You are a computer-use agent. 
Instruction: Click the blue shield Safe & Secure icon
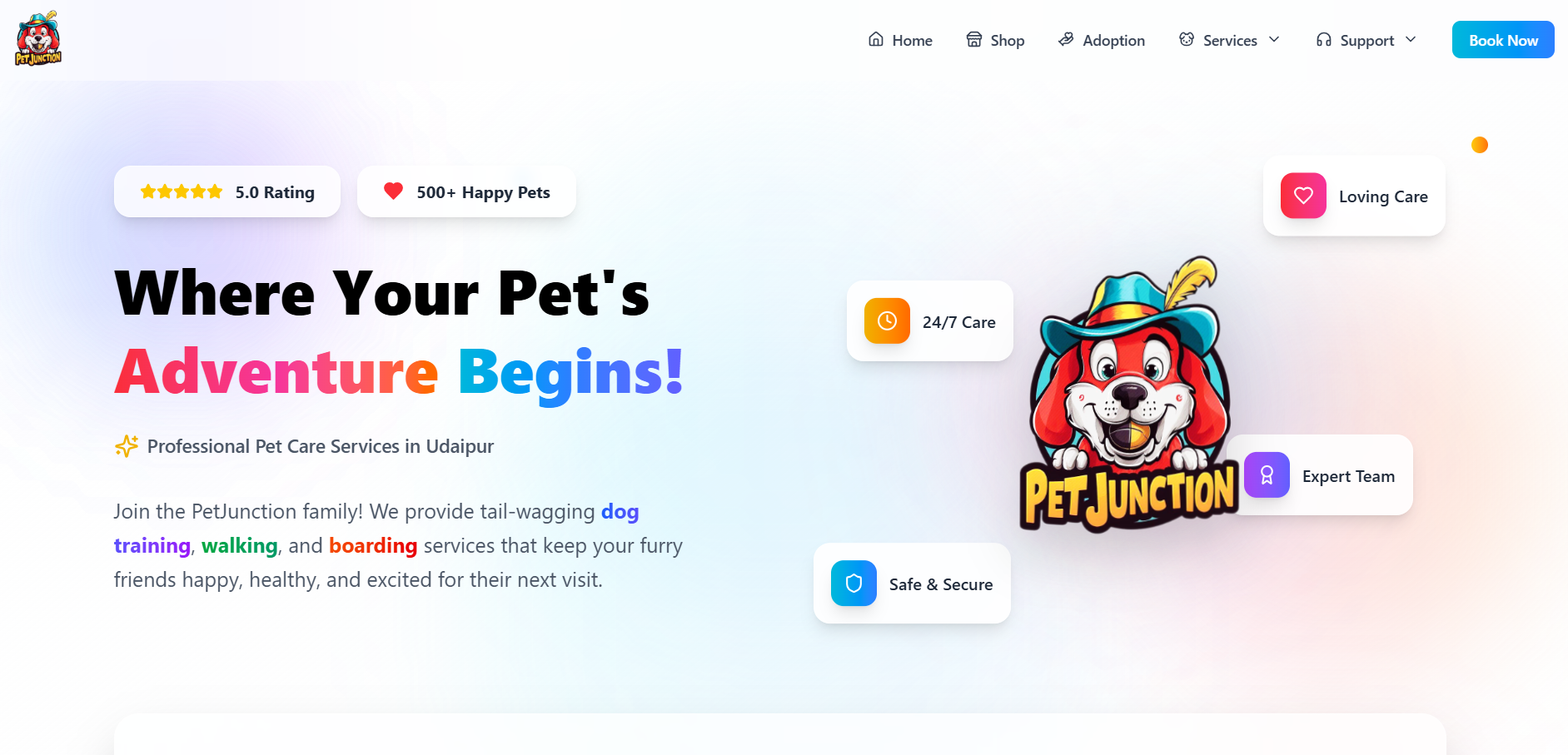coord(854,584)
